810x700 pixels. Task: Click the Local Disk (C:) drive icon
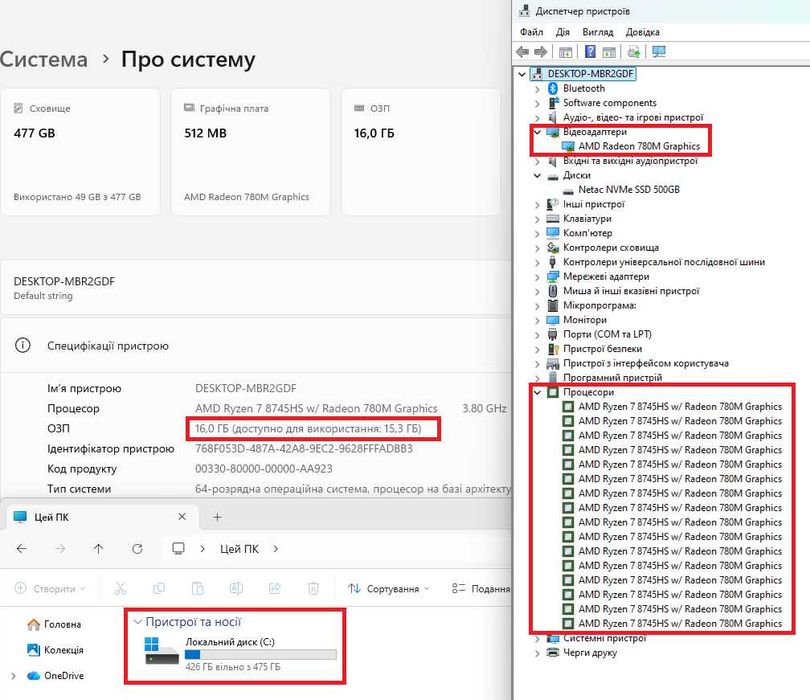(162, 651)
